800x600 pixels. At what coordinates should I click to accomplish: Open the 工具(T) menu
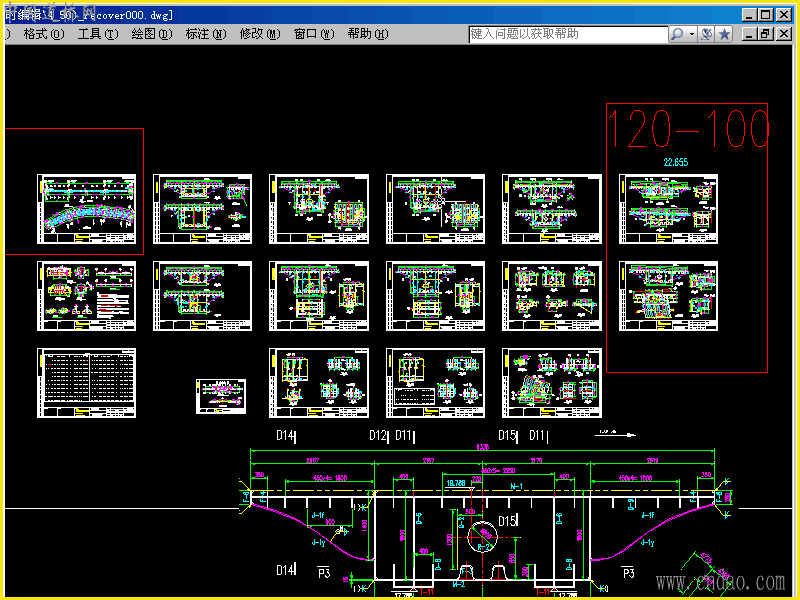tap(98, 34)
